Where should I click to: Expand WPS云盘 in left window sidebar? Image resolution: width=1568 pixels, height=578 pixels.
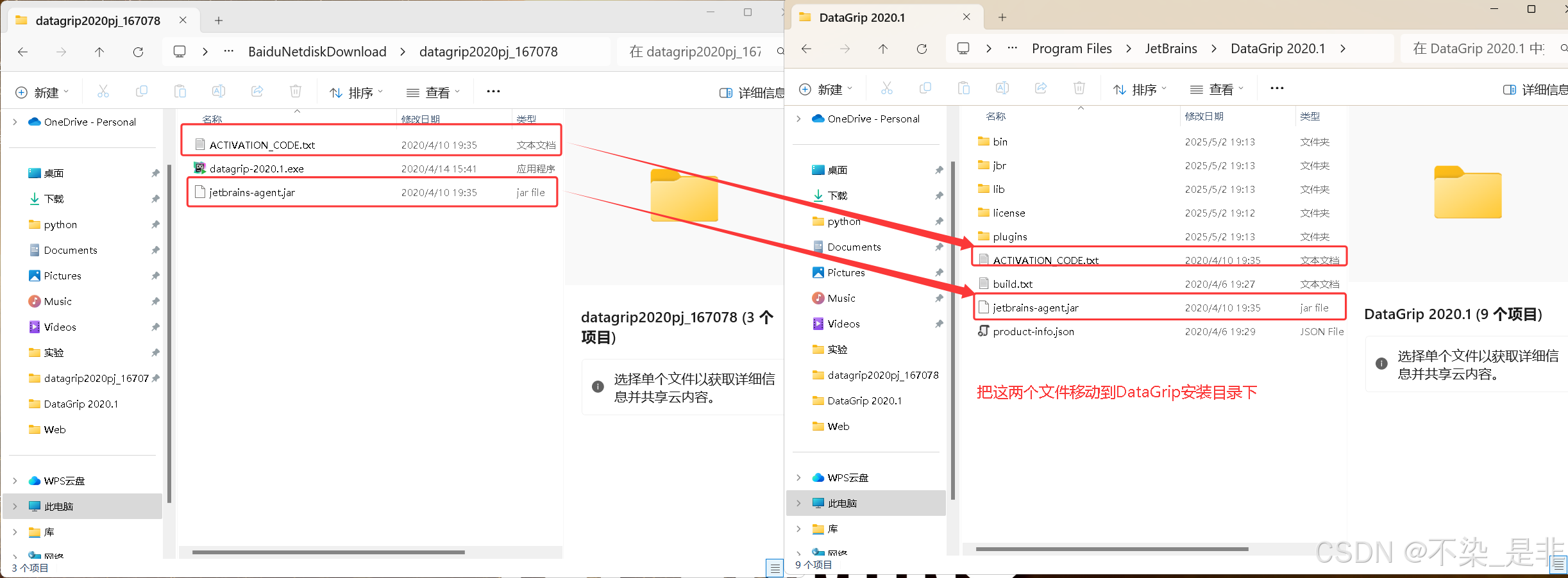coord(15,481)
